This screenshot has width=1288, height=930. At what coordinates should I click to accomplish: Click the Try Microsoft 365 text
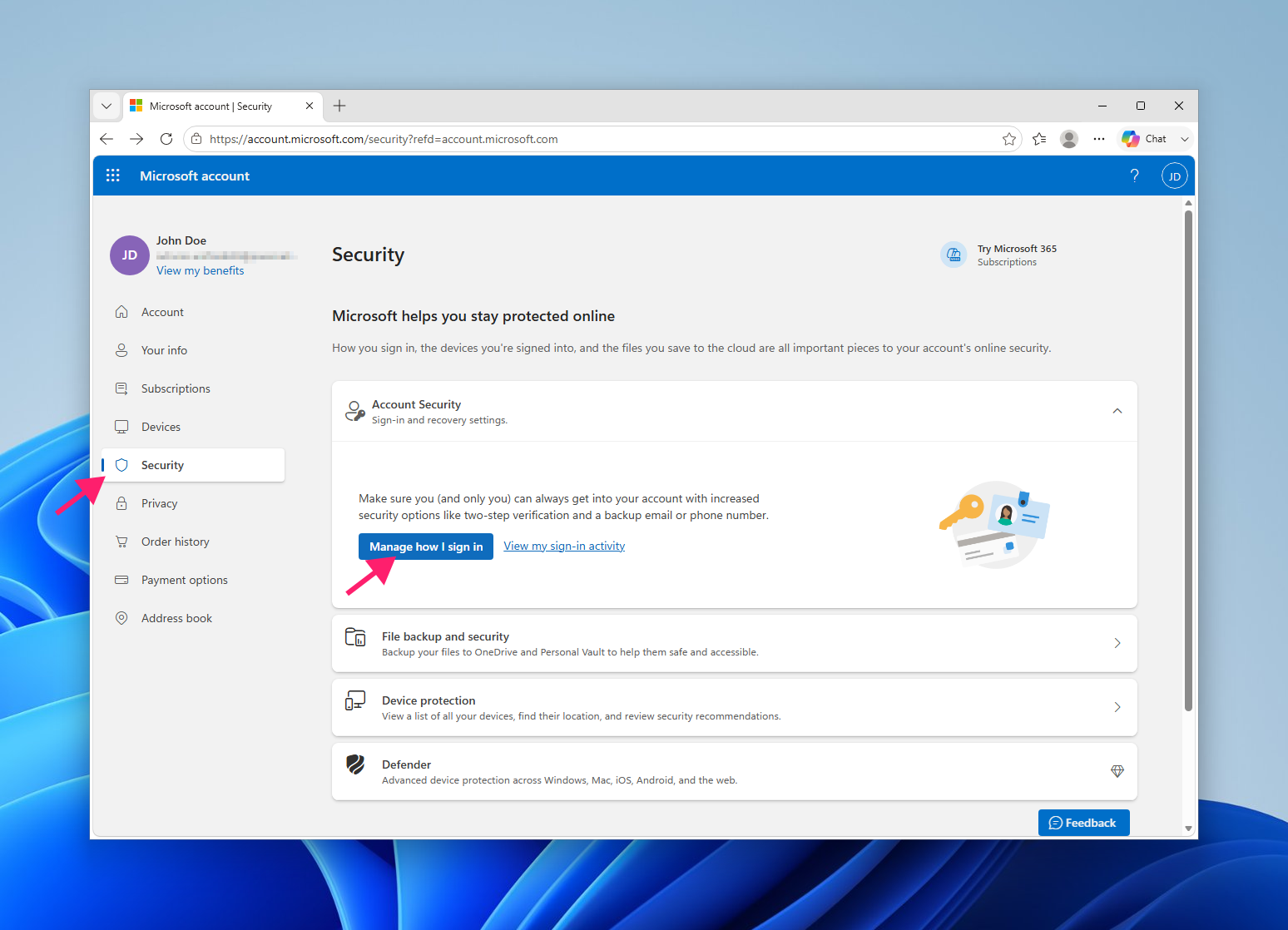point(1017,249)
